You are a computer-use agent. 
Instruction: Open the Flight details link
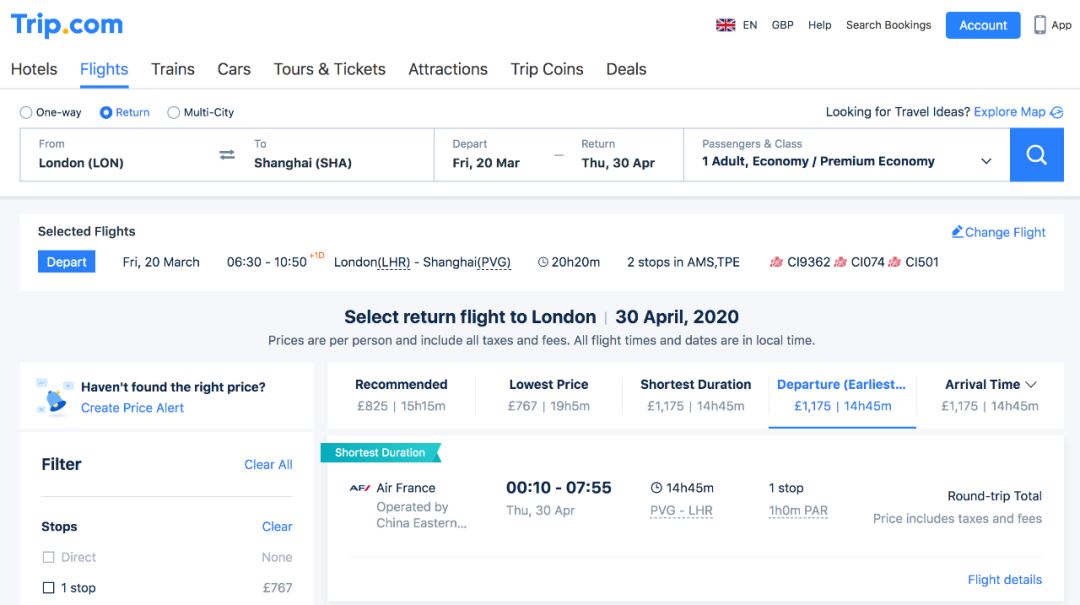point(1004,580)
